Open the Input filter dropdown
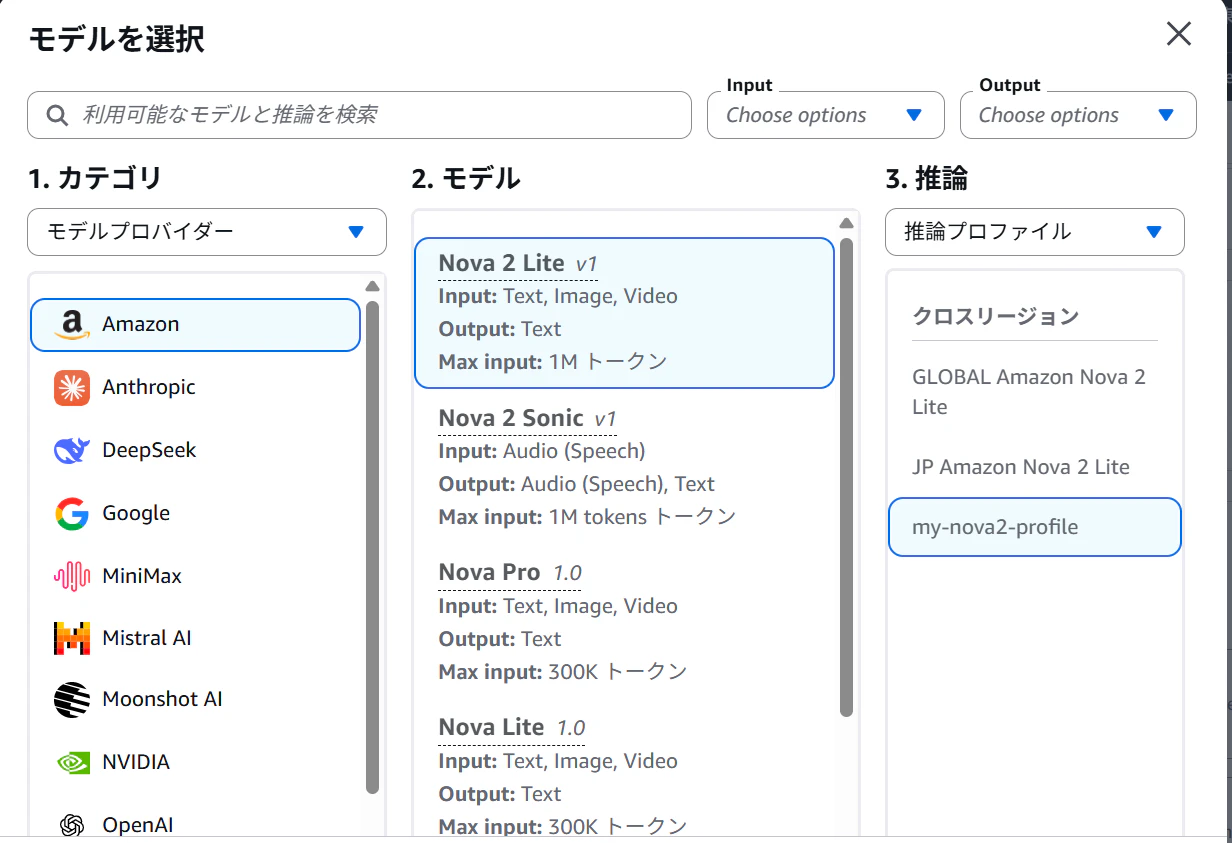The width and height of the screenshot is (1232, 843). (x=826, y=115)
